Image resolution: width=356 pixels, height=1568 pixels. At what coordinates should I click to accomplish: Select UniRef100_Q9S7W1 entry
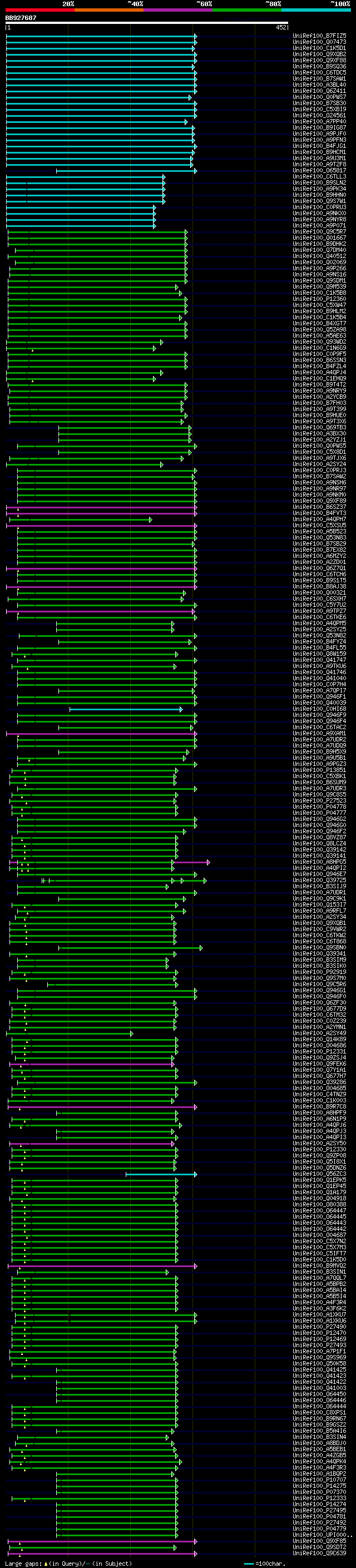pos(319,201)
